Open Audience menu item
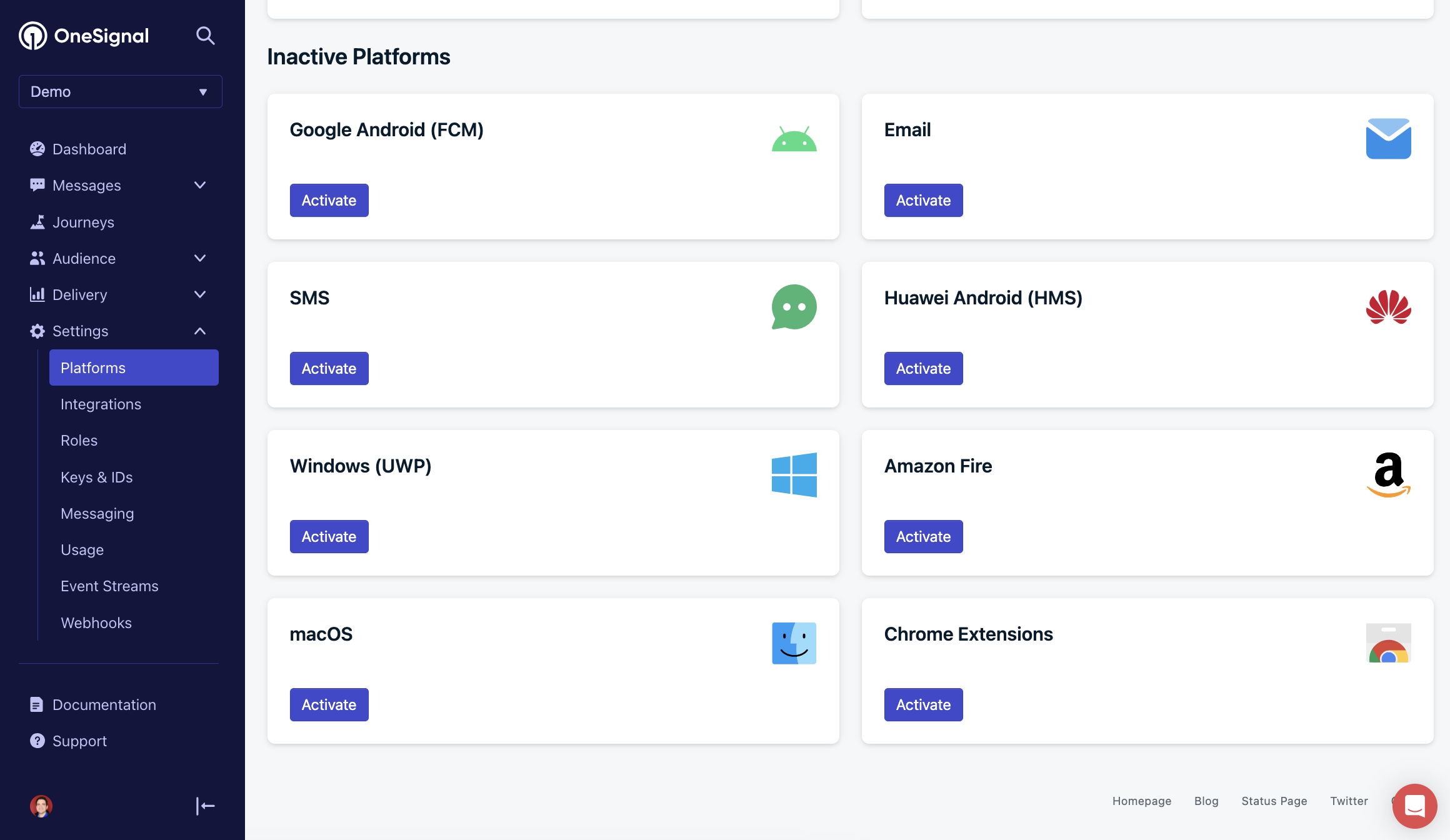The image size is (1450, 840). tap(84, 258)
